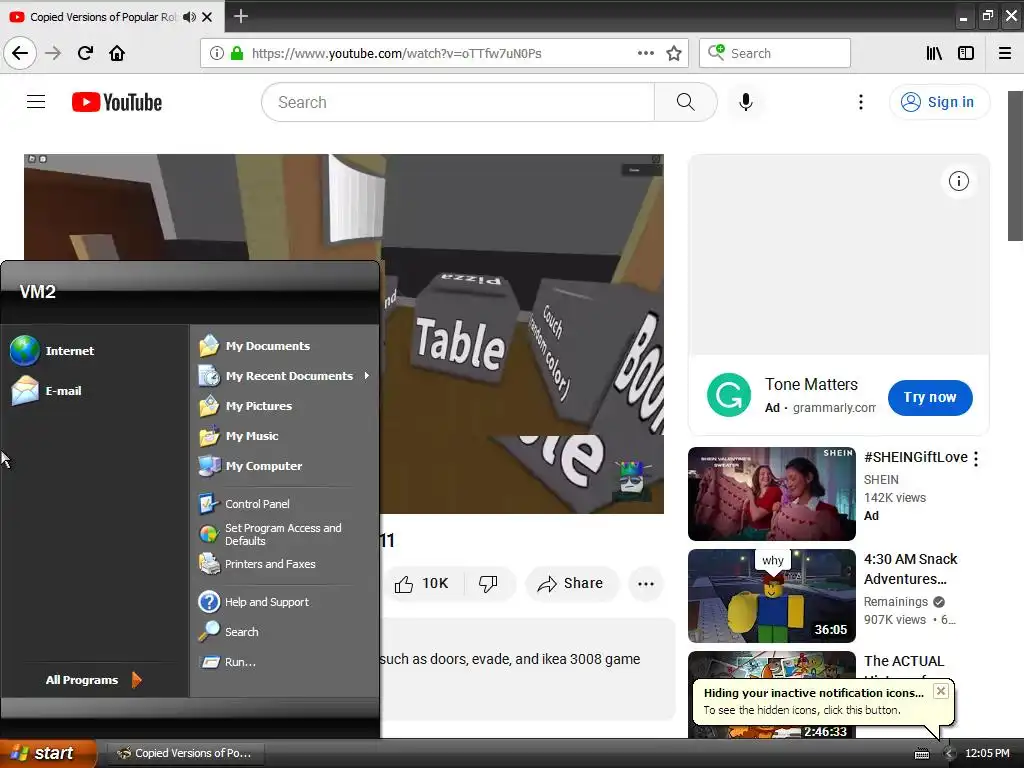Screen dimensions: 1024x768
Task: Select the Copied Versions of Popular Roblox tab
Action: click(x=103, y=17)
